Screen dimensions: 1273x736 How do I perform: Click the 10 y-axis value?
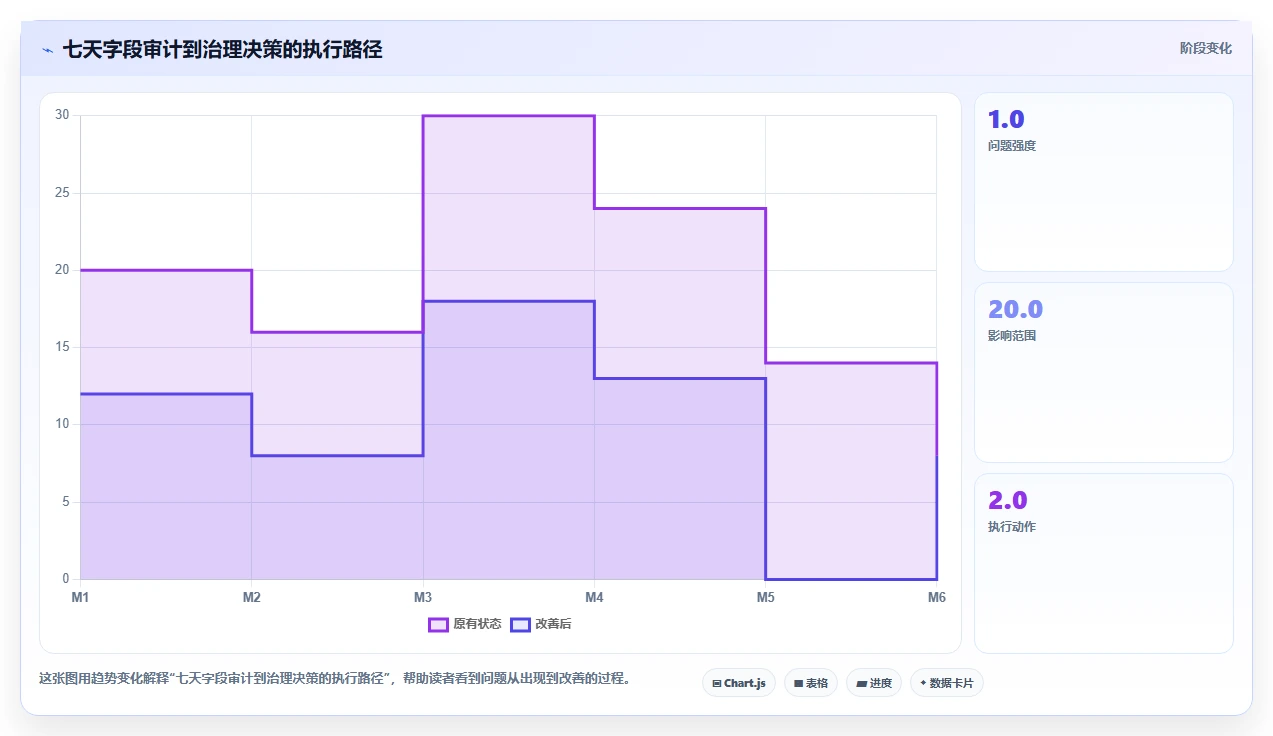tap(62, 424)
